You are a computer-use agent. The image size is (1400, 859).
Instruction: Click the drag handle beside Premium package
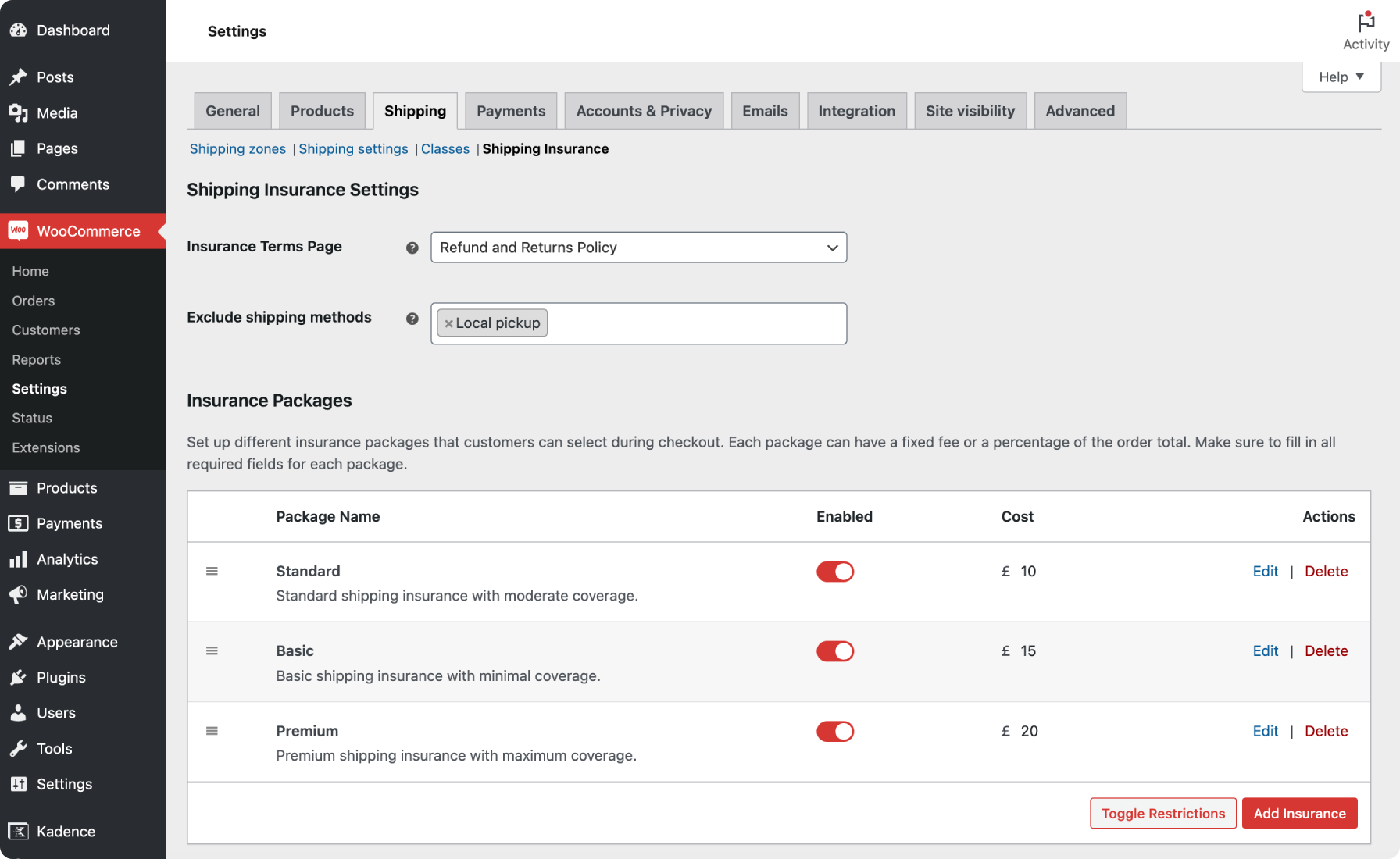click(x=212, y=731)
